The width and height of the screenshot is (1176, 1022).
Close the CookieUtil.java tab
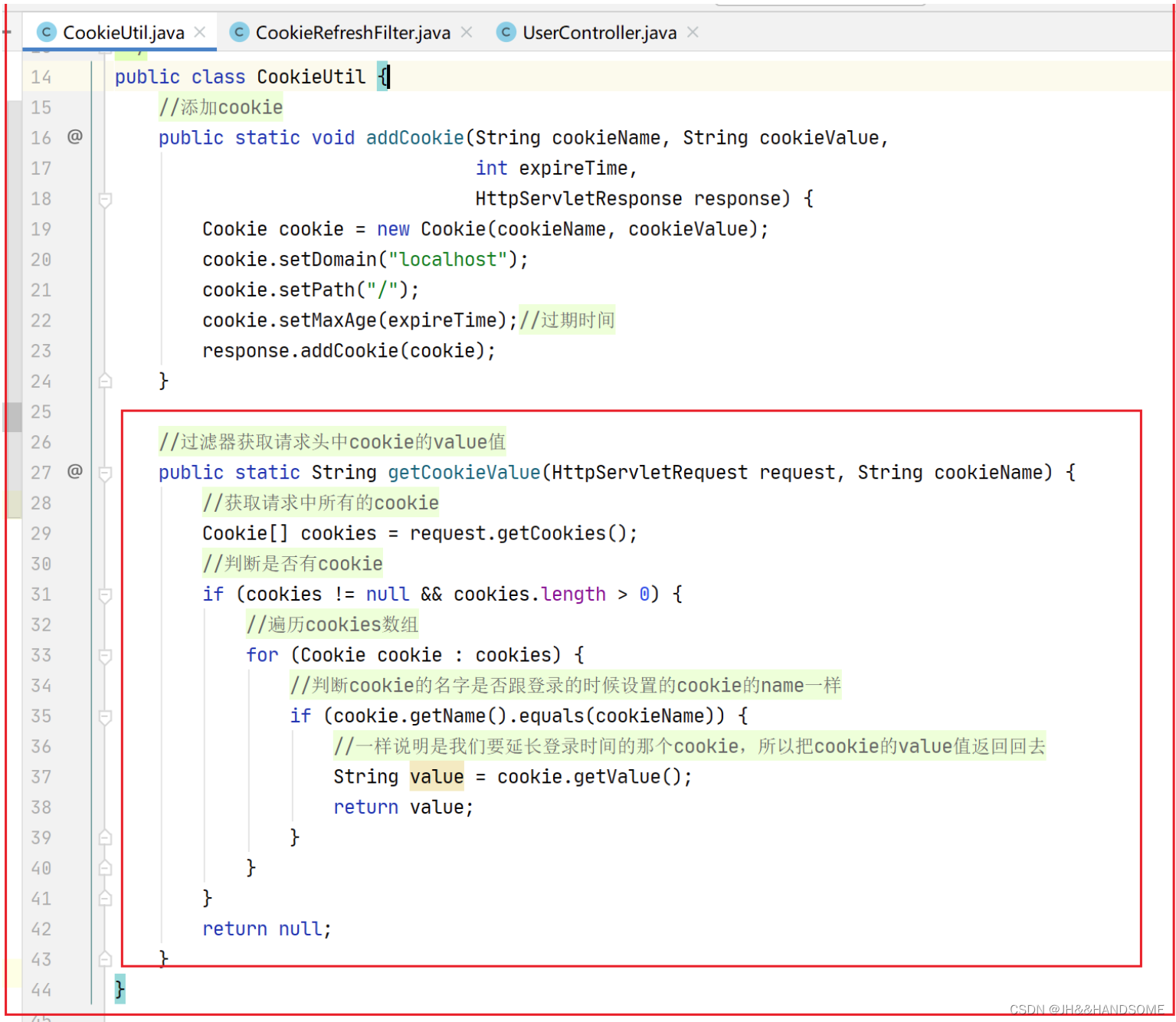point(200,32)
